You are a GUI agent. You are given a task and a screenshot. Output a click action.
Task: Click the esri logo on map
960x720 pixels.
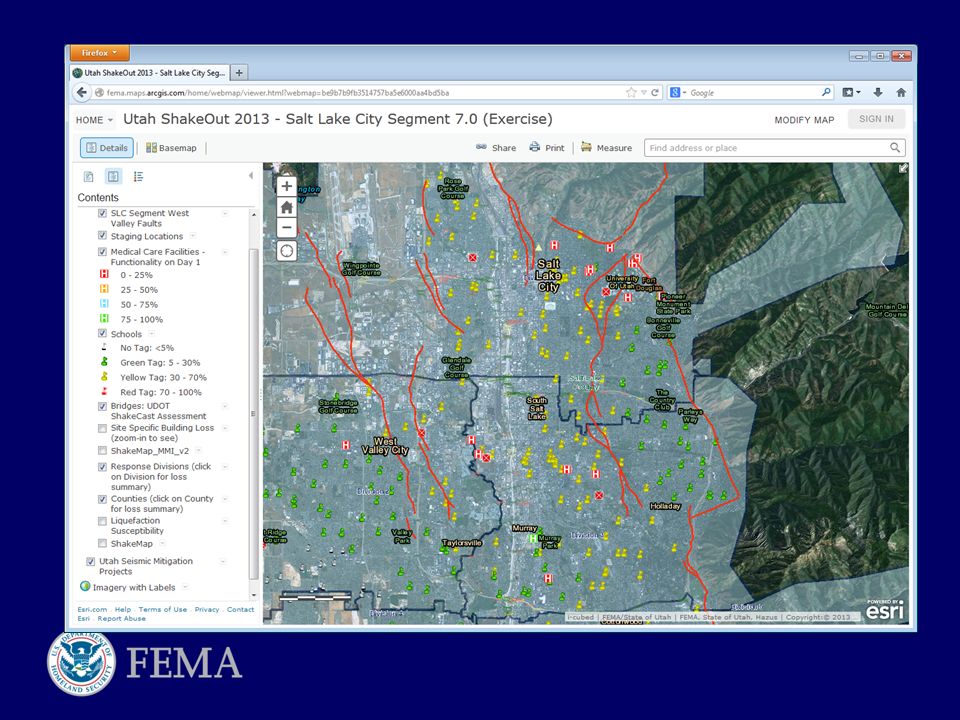885,609
